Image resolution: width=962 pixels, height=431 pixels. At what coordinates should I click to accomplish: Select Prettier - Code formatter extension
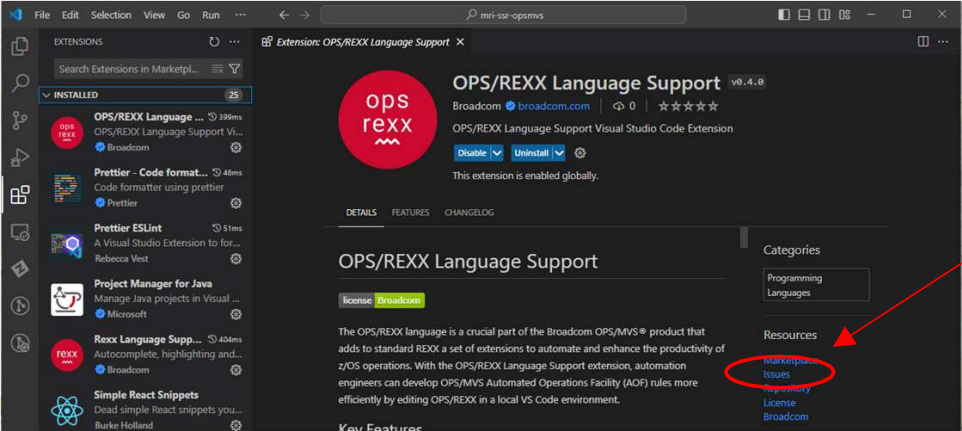145,187
